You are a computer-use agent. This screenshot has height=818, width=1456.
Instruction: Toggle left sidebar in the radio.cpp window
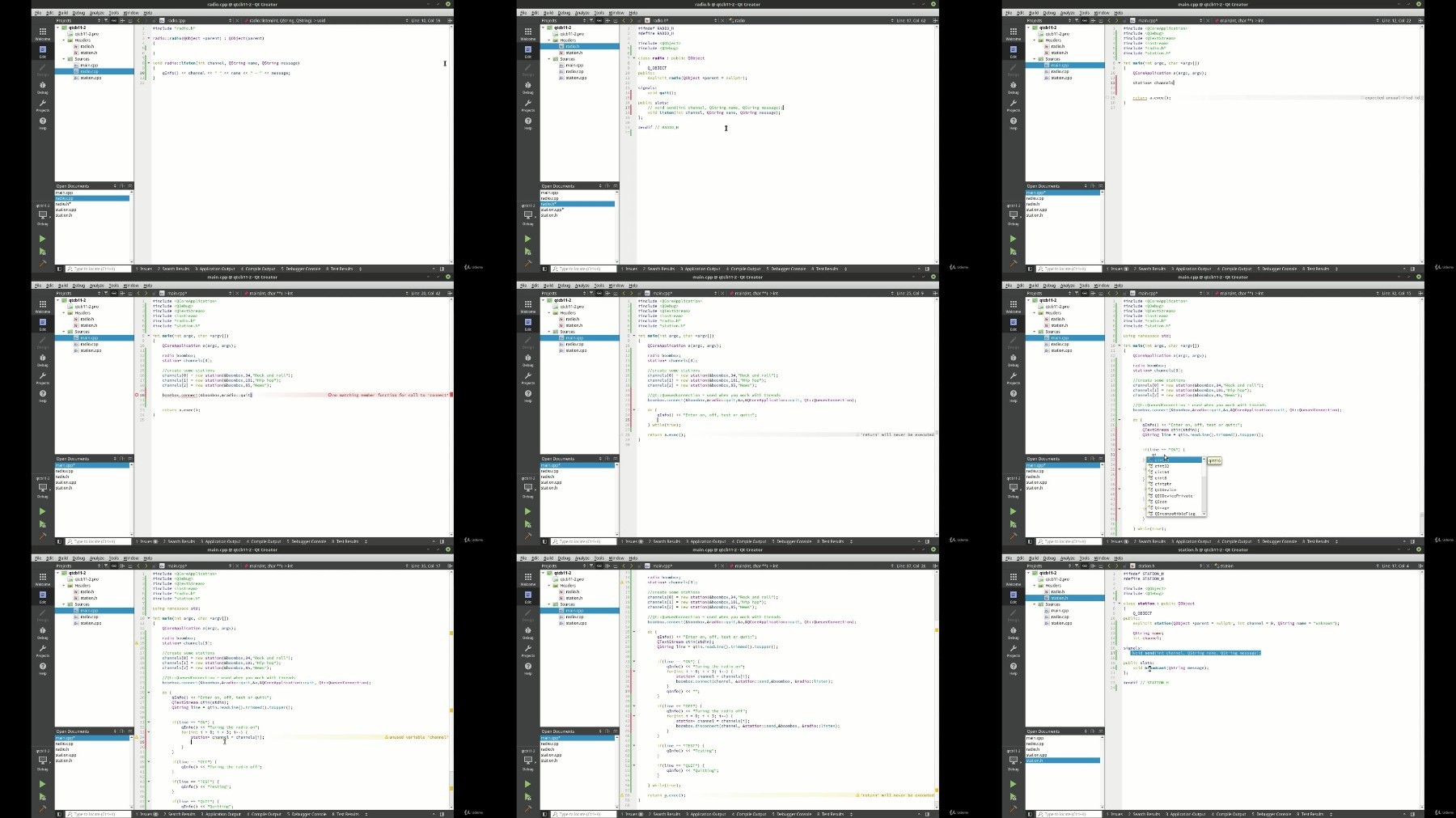click(59, 269)
